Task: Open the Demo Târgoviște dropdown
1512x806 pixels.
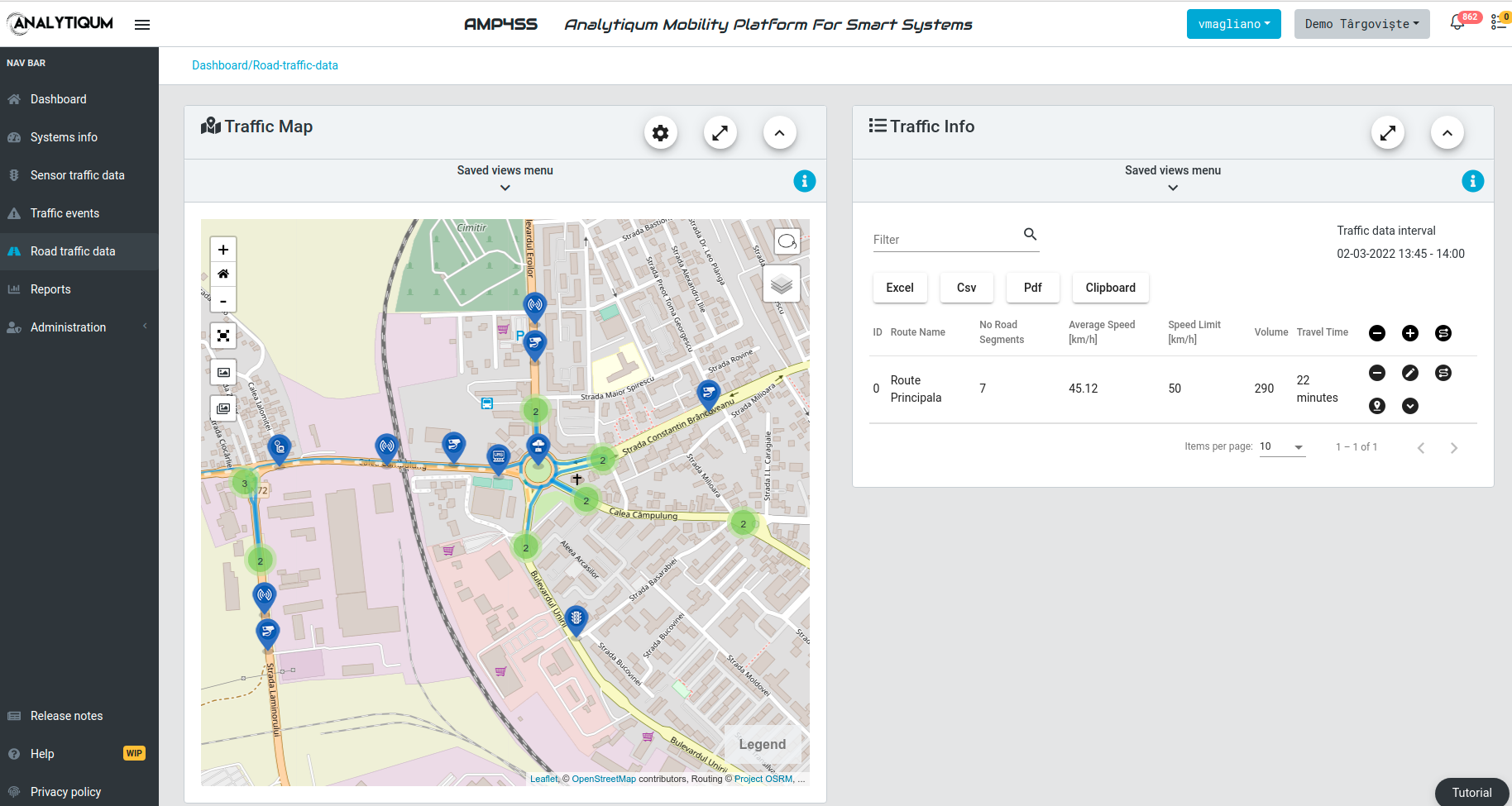Action: click(1361, 24)
